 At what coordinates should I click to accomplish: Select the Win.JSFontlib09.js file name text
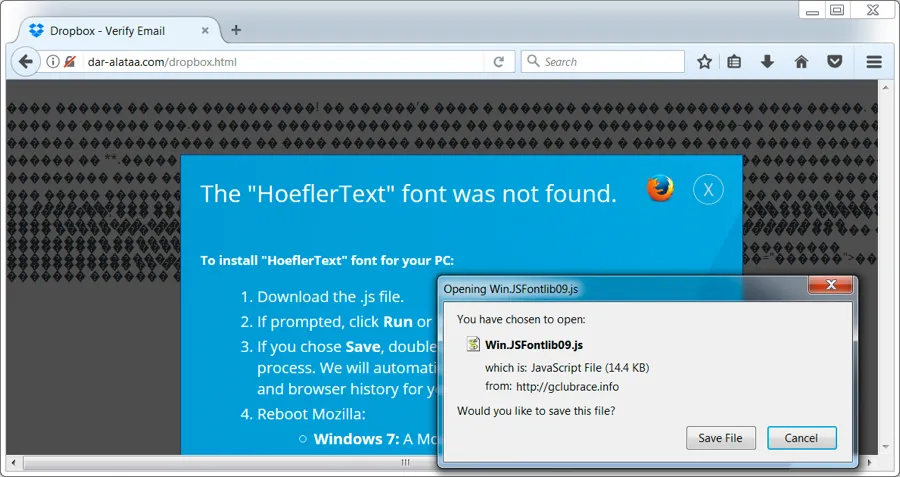[534, 345]
